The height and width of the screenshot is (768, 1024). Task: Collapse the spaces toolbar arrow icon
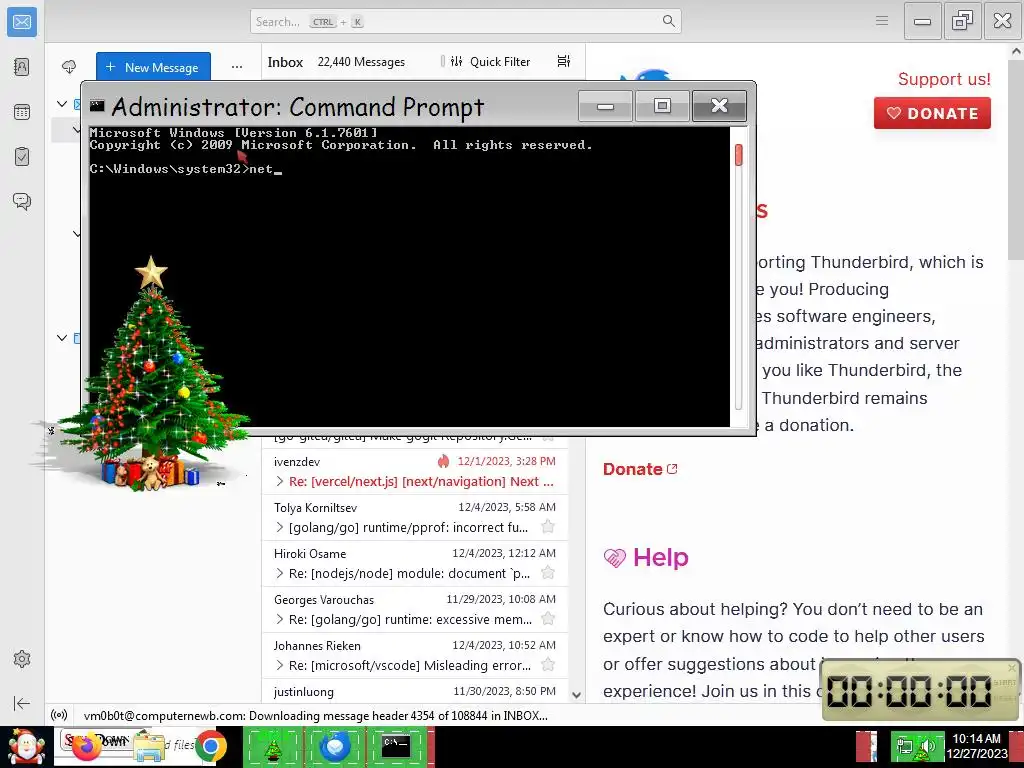coord(22,703)
